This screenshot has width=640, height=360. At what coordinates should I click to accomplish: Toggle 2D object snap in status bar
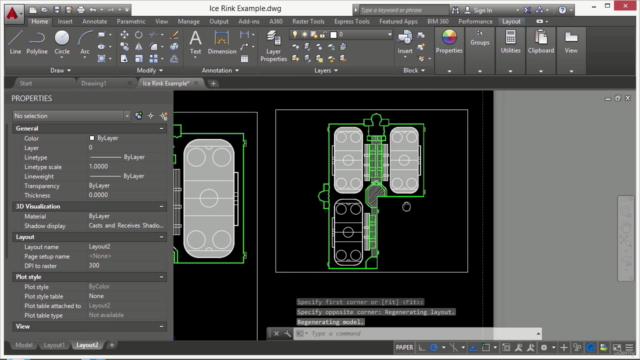tap(486, 347)
